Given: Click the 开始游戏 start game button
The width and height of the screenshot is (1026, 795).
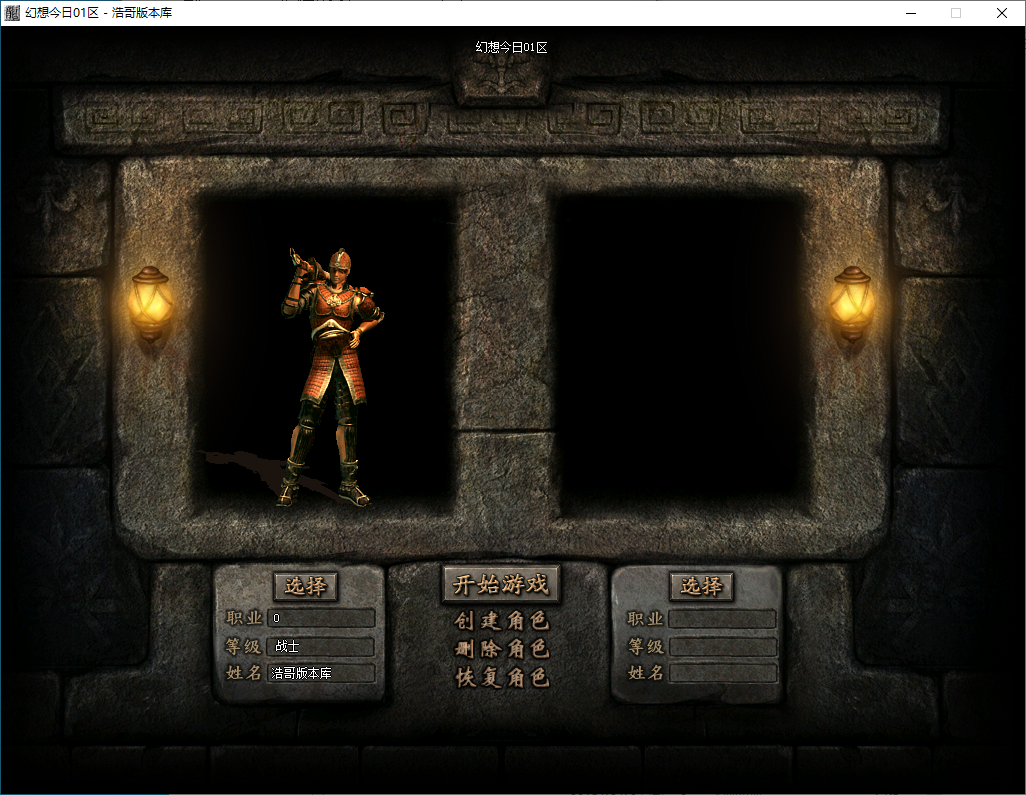Looking at the screenshot, I should (501, 584).
